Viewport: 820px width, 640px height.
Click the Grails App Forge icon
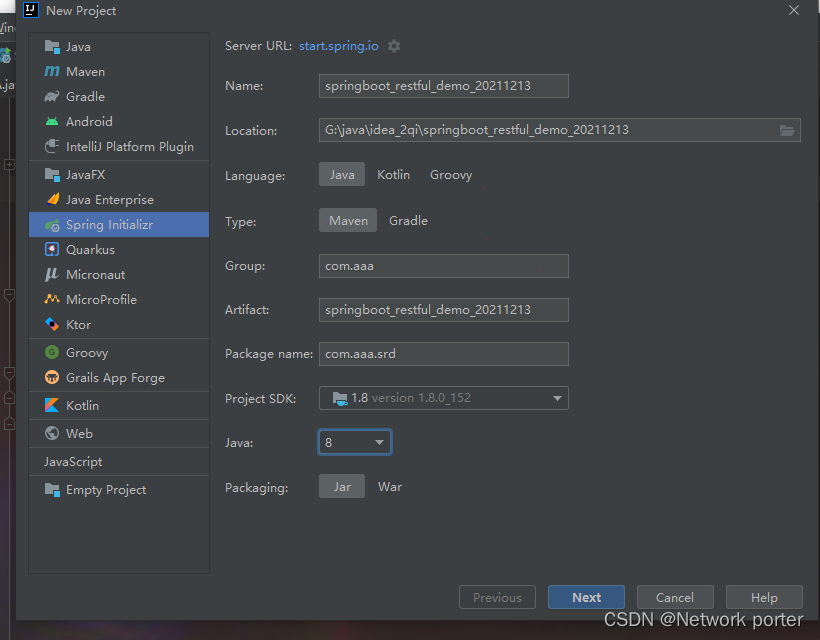[52, 377]
